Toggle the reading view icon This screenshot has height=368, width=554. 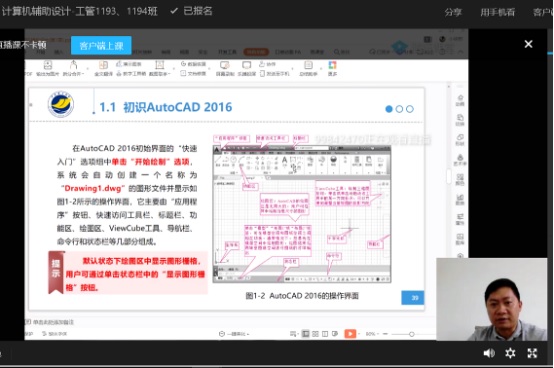325,334
